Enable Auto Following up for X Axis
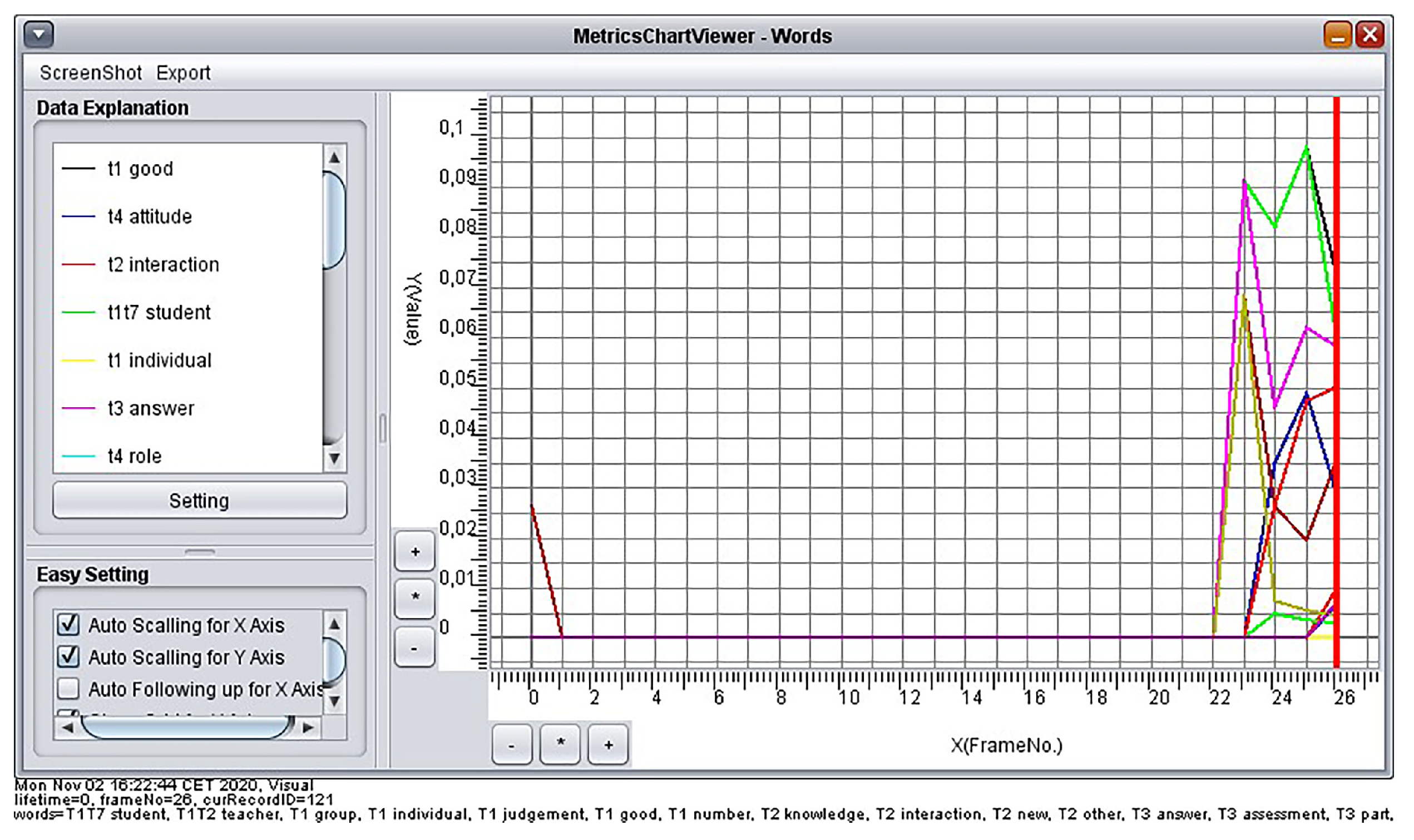Viewport: 1414px width, 840px height. (68, 688)
